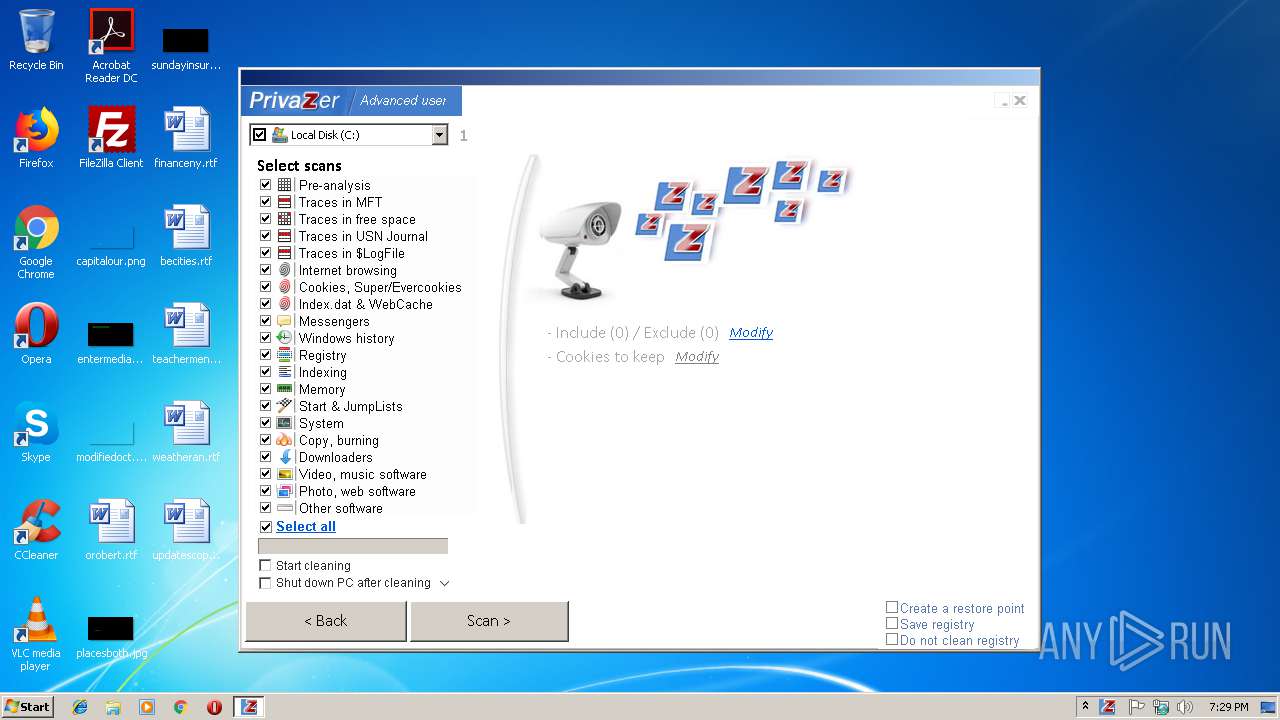This screenshot has height=720, width=1280.
Task: Click the Messengers icon
Action: pos(285,321)
